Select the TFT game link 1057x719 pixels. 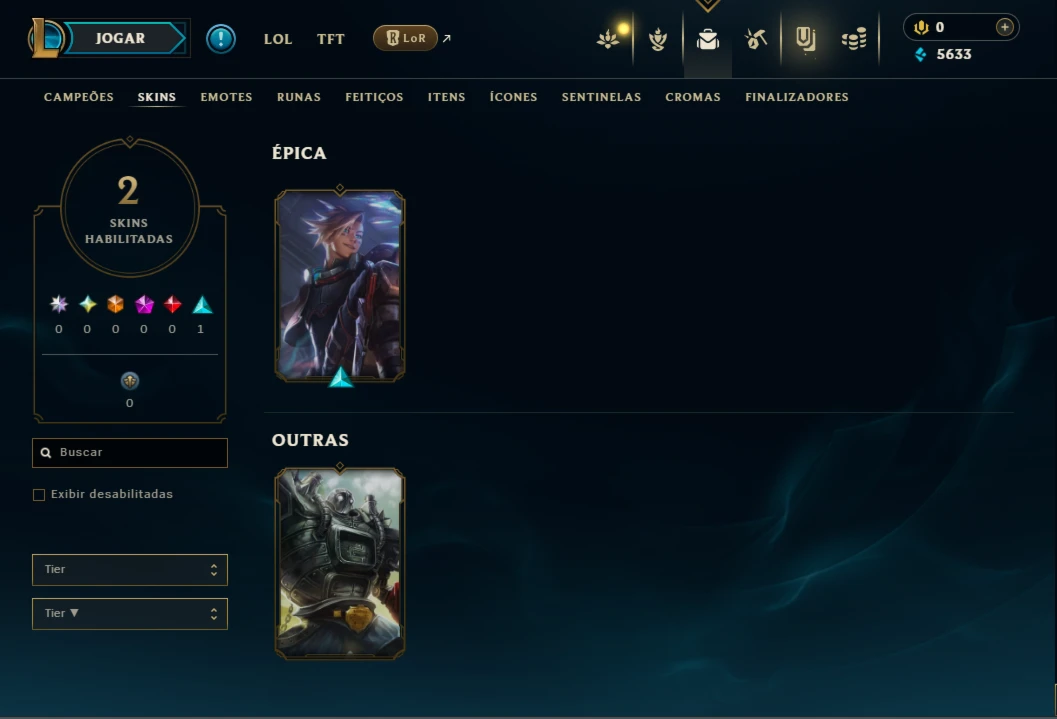pyautogui.click(x=330, y=39)
